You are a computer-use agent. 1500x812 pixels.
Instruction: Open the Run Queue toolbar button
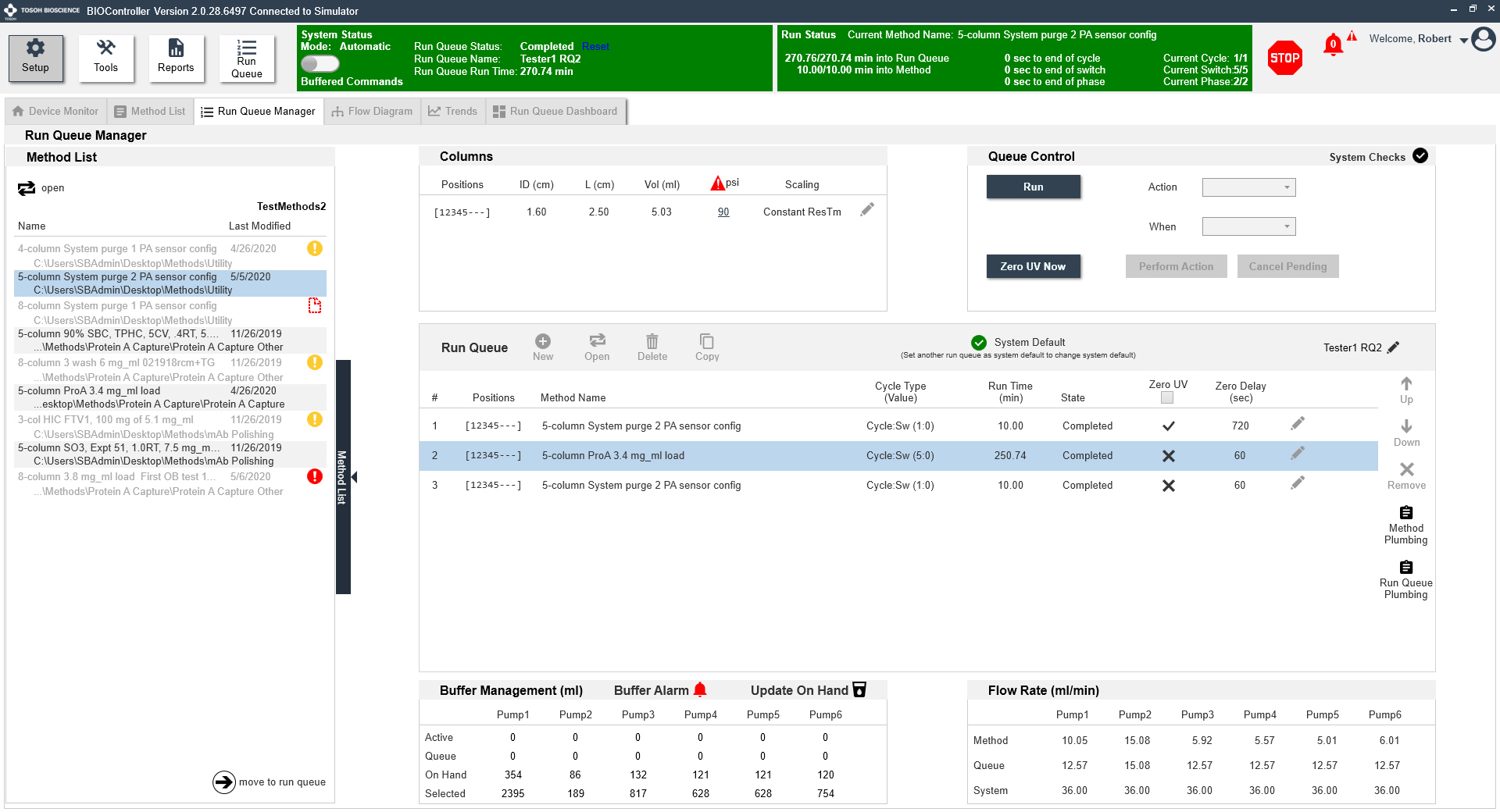[x=246, y=58]
